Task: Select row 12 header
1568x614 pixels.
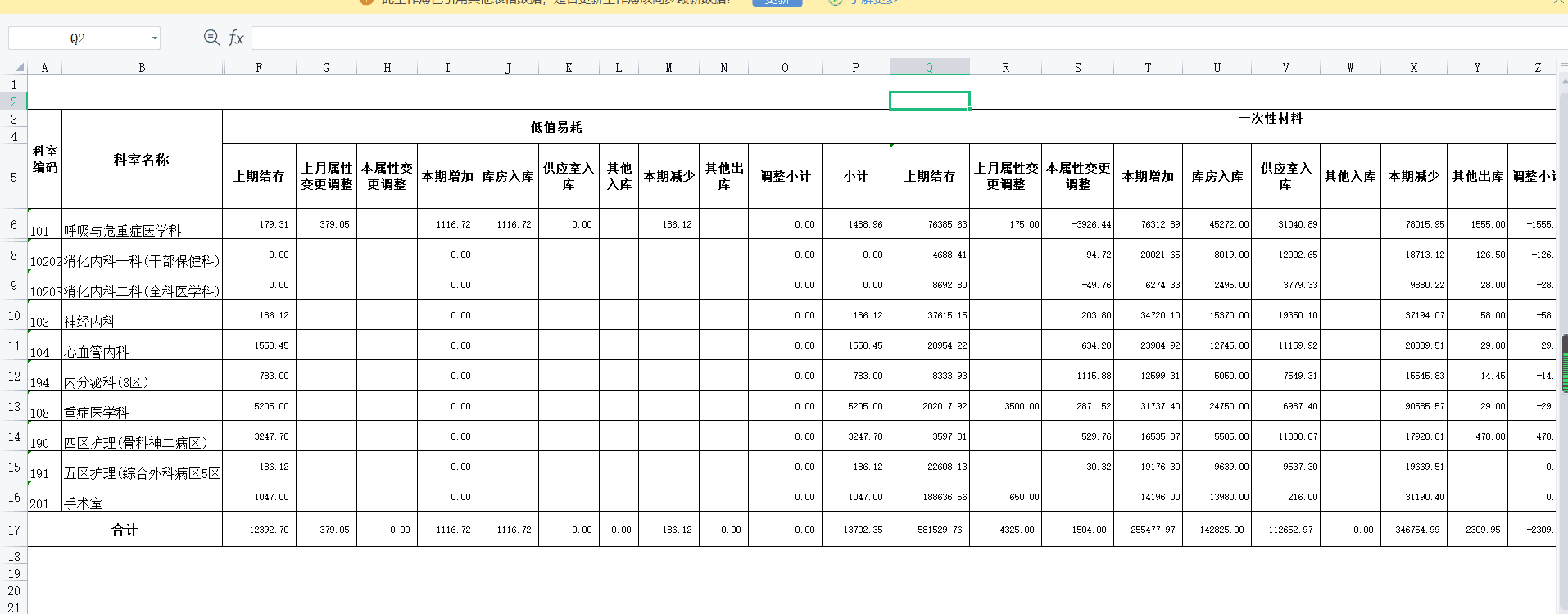Action: coord(14,376)
